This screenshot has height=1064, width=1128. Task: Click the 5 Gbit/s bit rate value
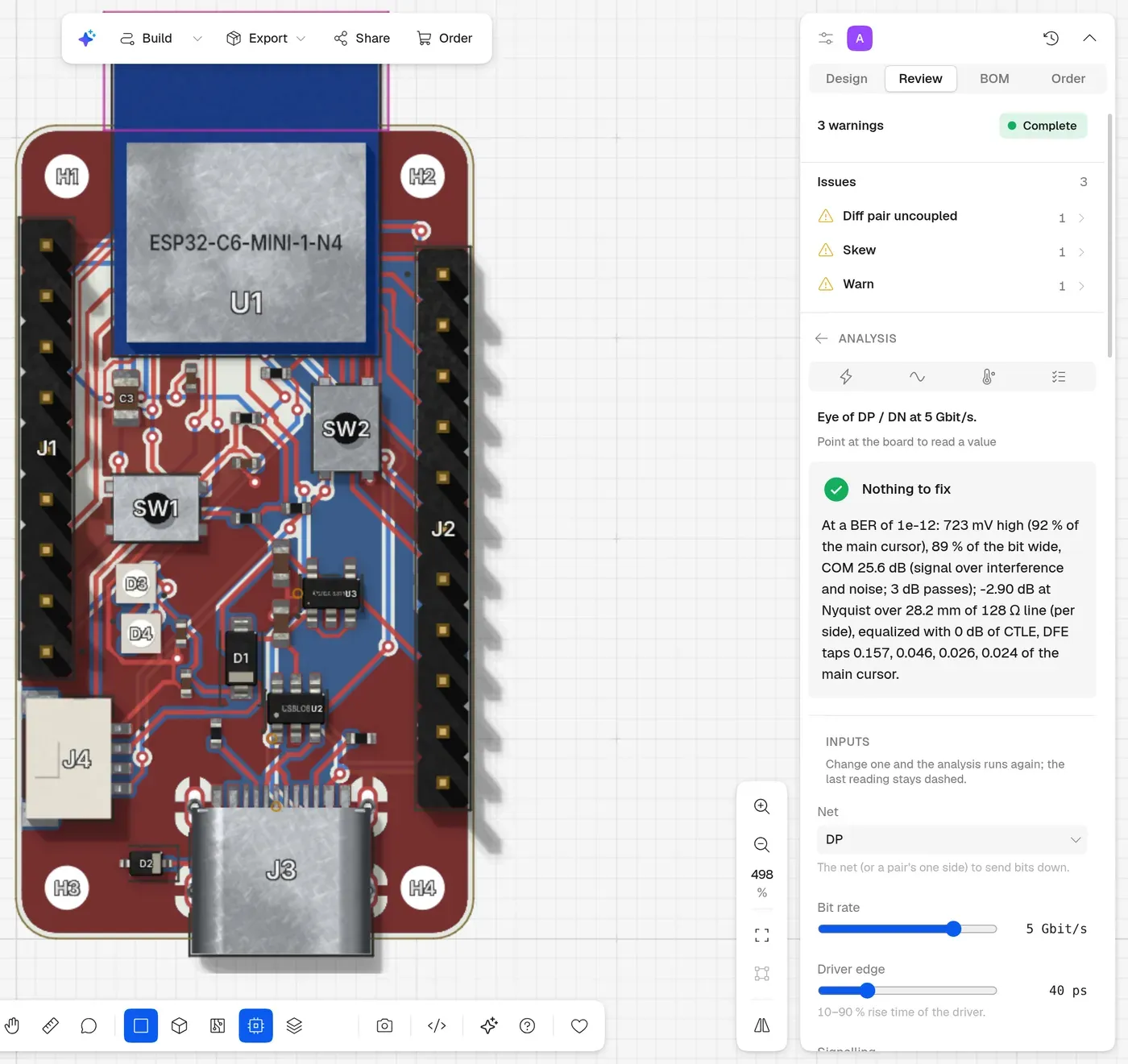(x=1056, y=929)
